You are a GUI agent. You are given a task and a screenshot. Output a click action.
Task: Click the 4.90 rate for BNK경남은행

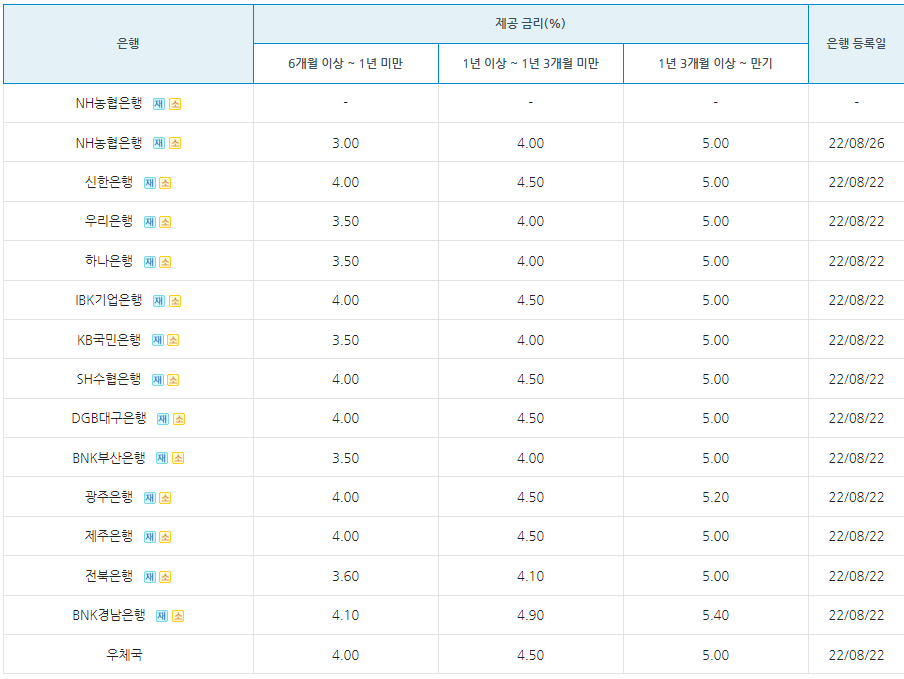click(530, 616)
